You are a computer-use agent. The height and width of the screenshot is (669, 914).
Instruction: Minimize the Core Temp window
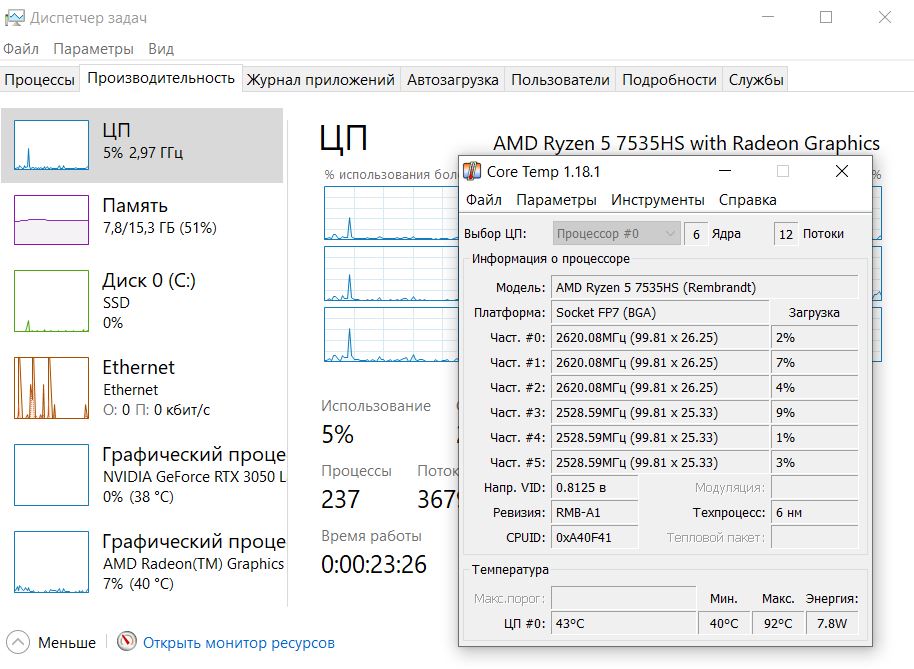pyautogui.click(x=725, y=171)
